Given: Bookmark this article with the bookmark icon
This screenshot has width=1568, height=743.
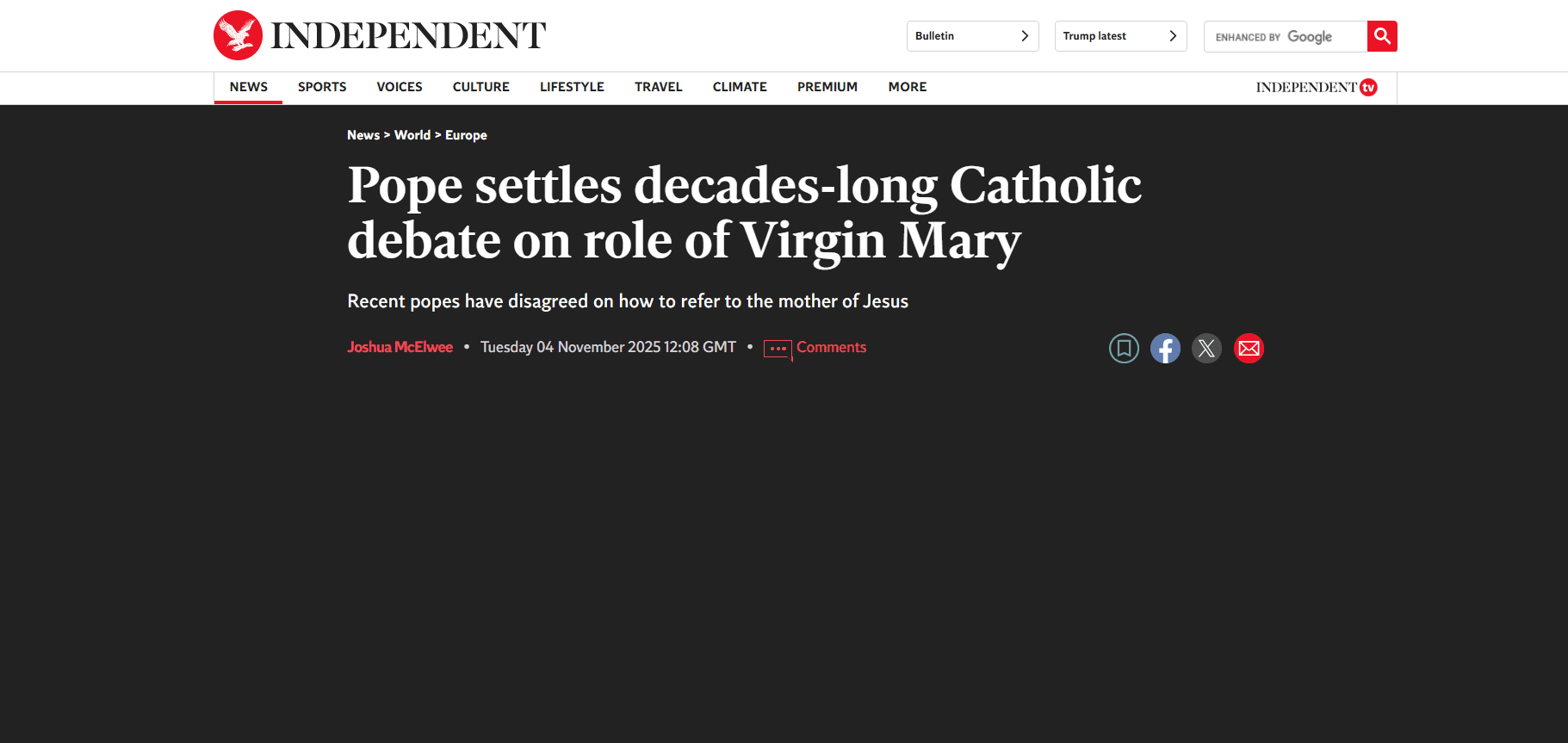Looking at the screenshot, I should pyautogui.click(x=1124, y=348).
